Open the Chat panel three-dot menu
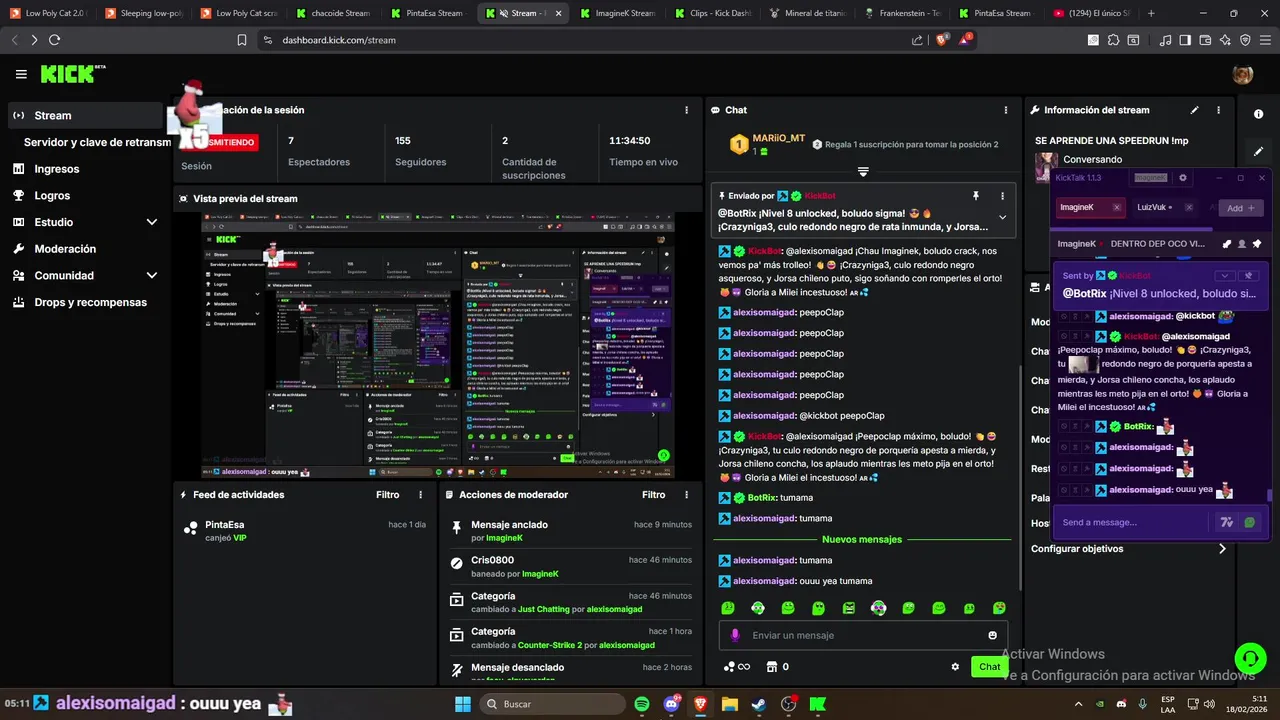This screenshot has height=720, width=1280. [x=1005, y=110]
